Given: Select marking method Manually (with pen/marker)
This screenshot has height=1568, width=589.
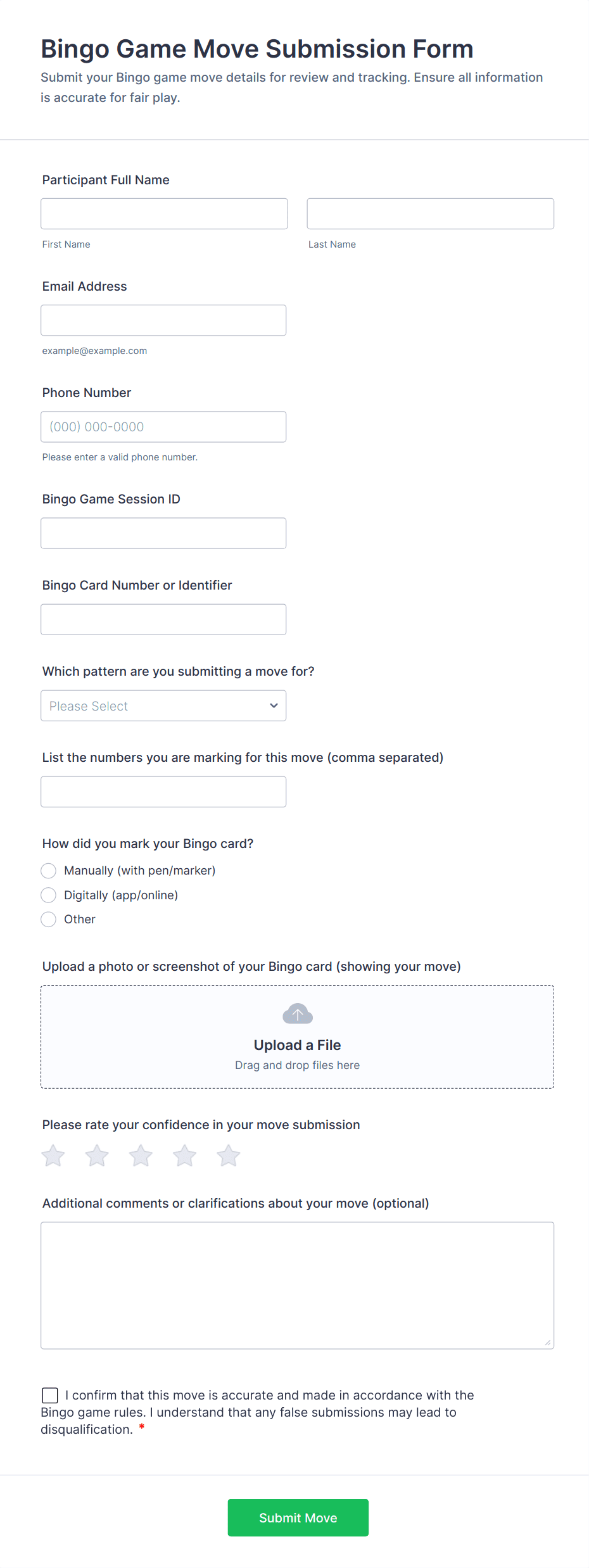Looking at the screenshot, I should (x=48, y=870).
